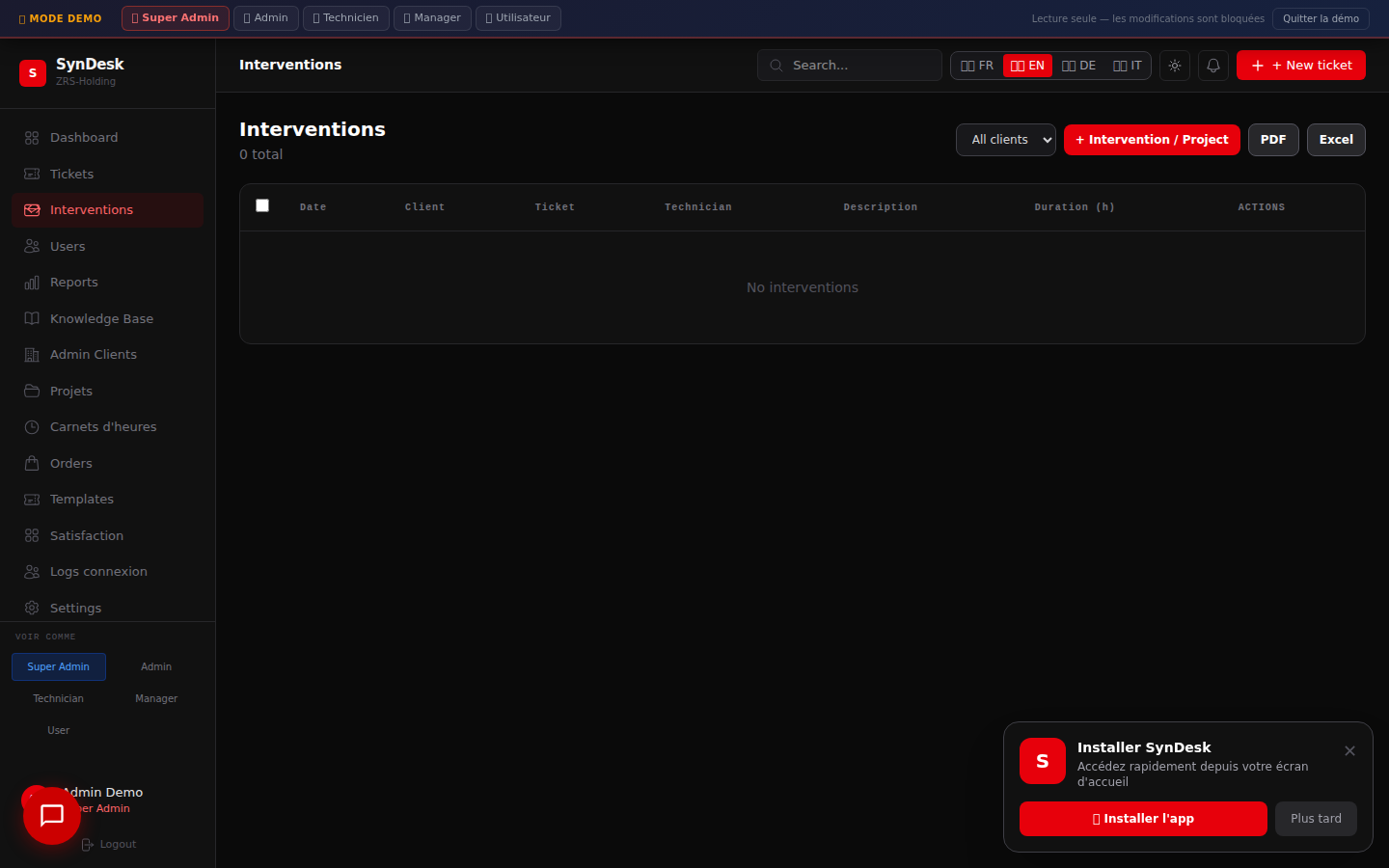This screenshot has height=868, width=1389.
Task: Click the Search input field
Action: (x=858, y=66)
